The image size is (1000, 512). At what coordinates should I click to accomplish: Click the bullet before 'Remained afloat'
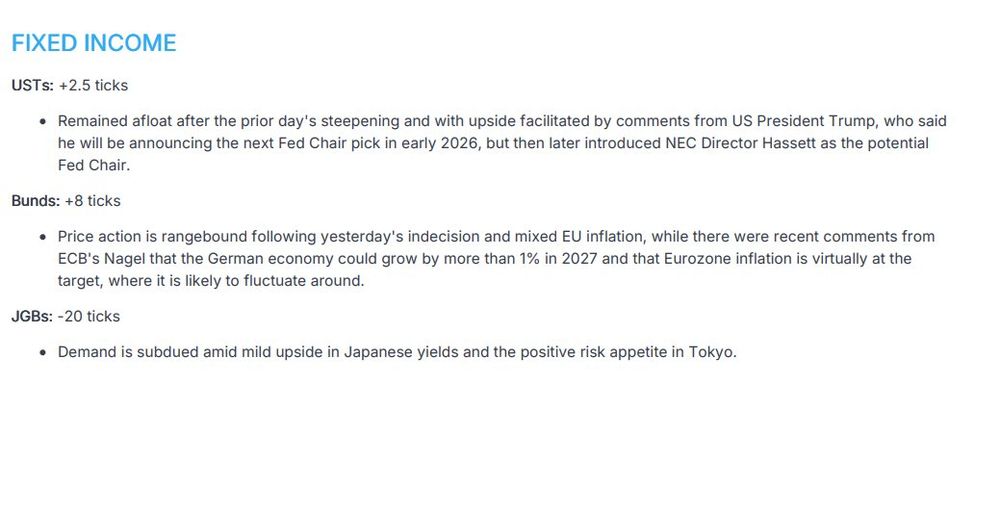click(x=43, y=122)
